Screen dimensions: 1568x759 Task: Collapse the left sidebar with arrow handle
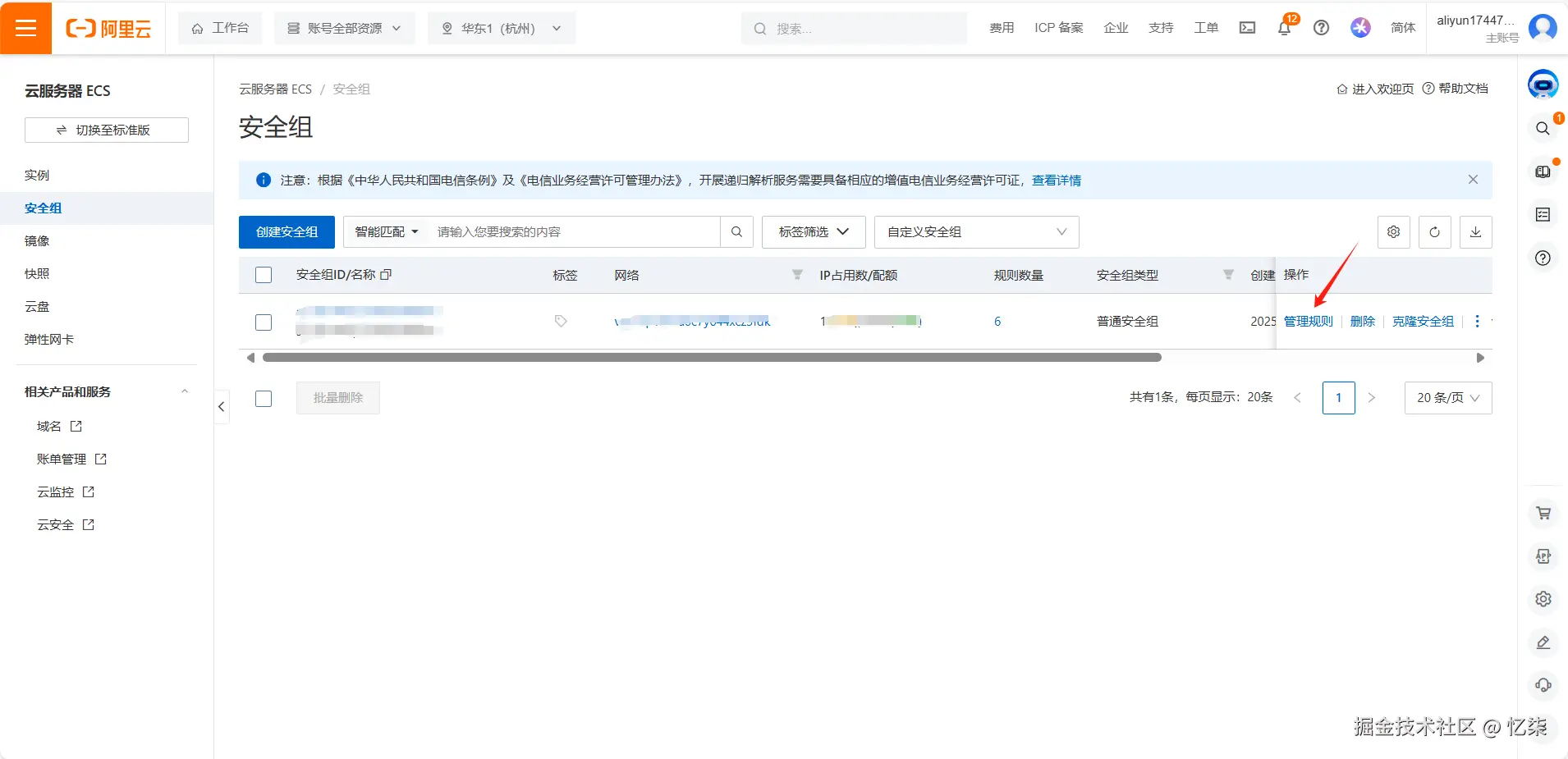(222, 406)
